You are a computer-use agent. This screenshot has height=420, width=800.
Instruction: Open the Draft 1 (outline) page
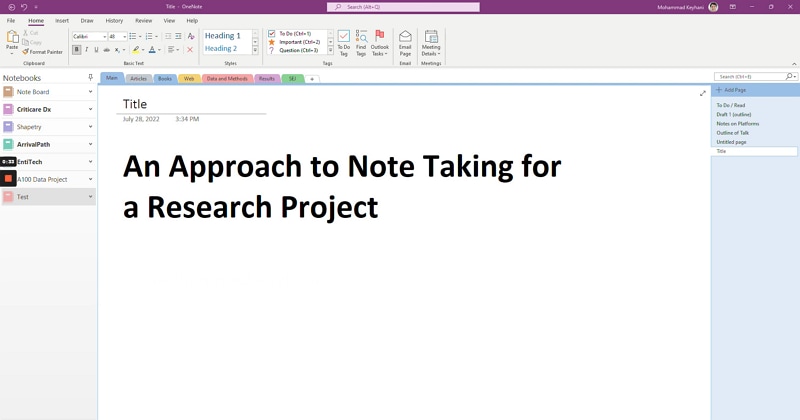[734, 114]
